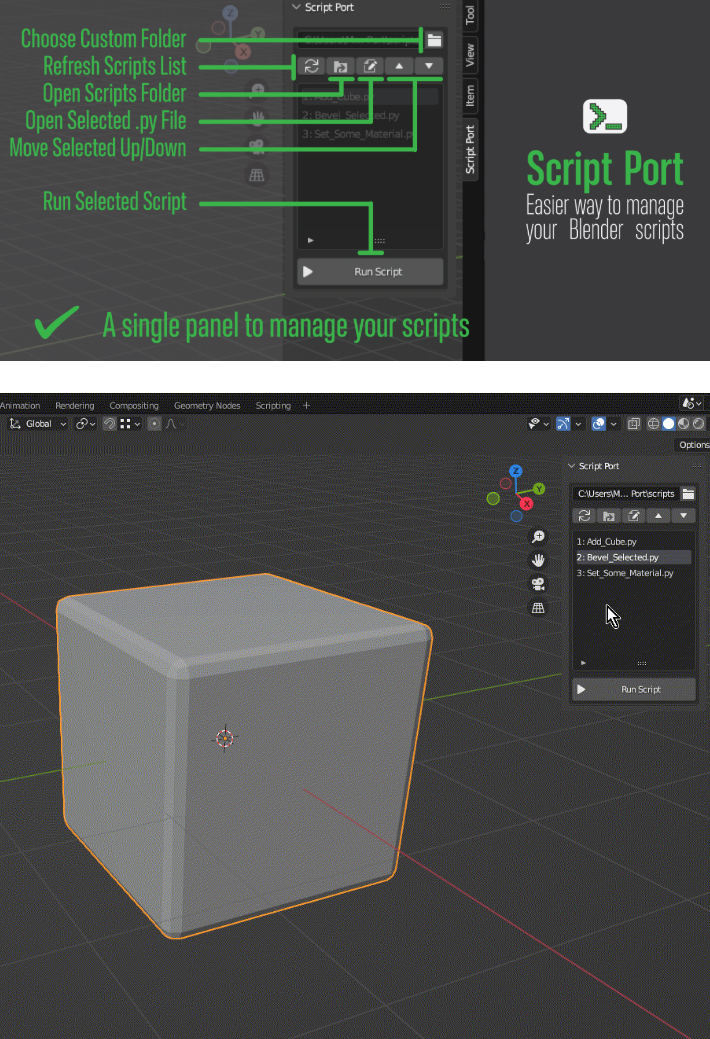
Task: Switch to Compositing workspace tab
Action: coord(134,406)
